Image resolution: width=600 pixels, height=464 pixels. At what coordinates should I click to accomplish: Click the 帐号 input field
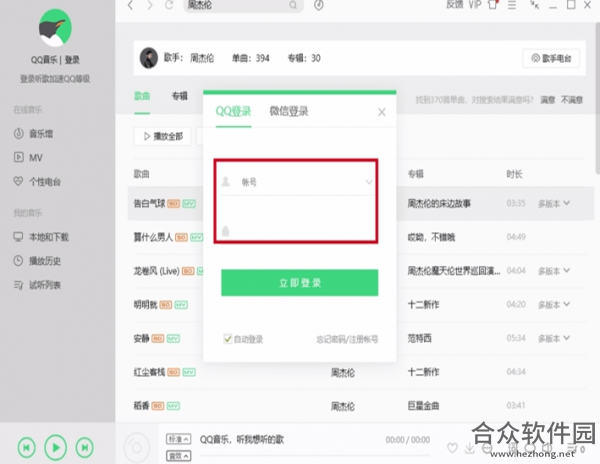[x=297, y=182]
